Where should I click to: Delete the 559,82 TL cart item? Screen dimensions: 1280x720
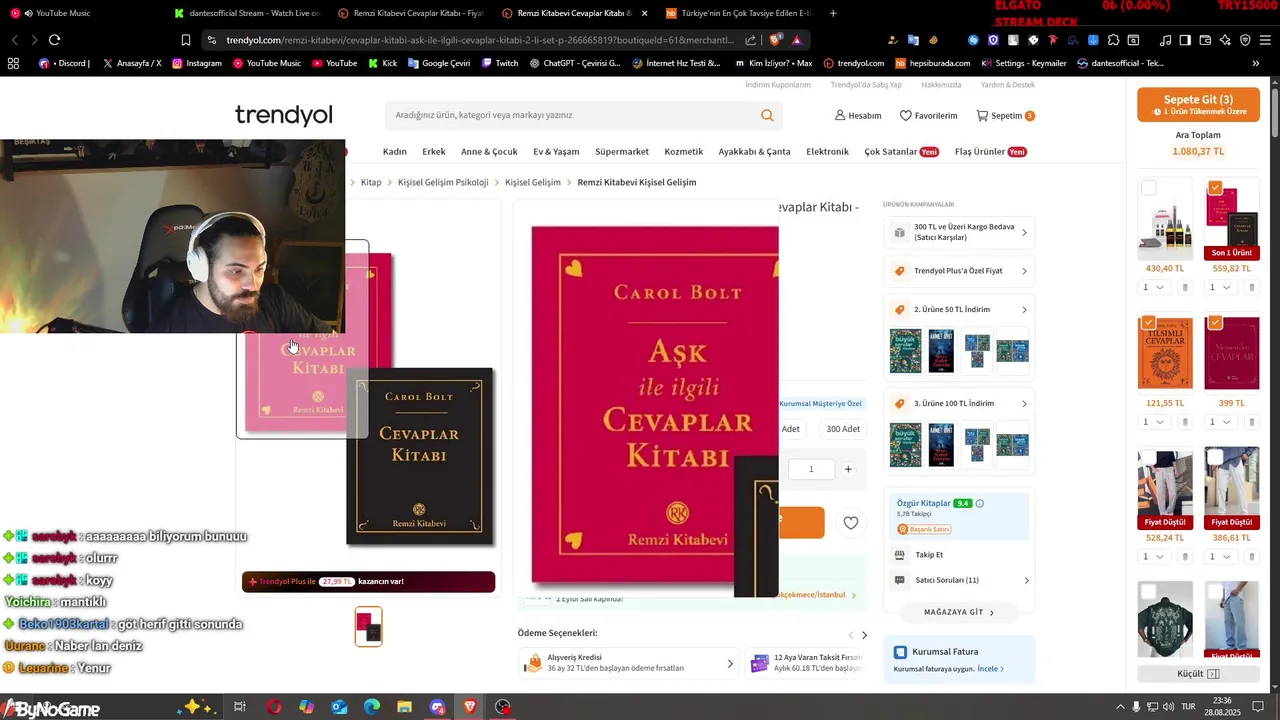pyautogui.click(x=1251, y=287)
